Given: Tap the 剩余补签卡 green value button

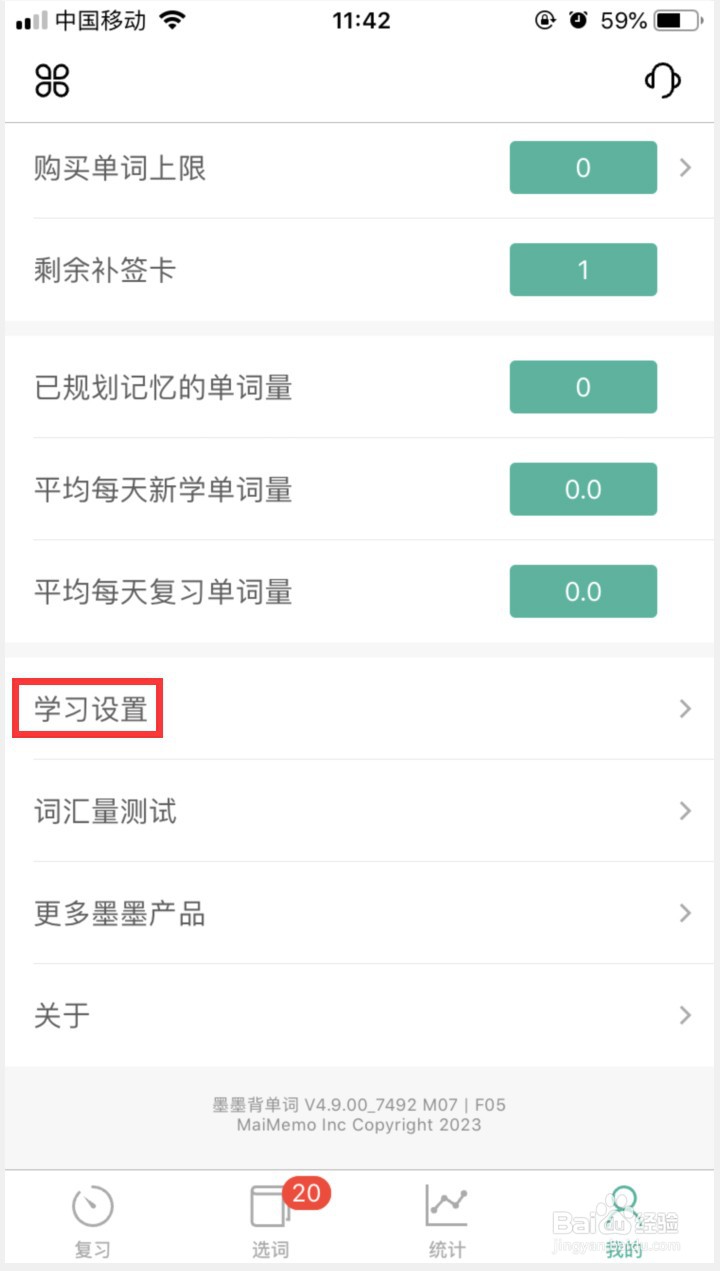Looking at the screenshot, I should (x=583, y=270).
